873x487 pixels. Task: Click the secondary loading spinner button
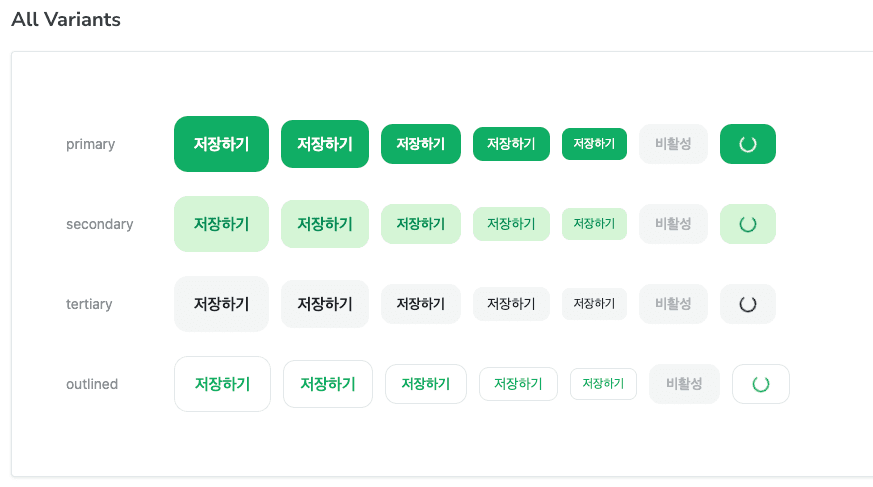748,224
